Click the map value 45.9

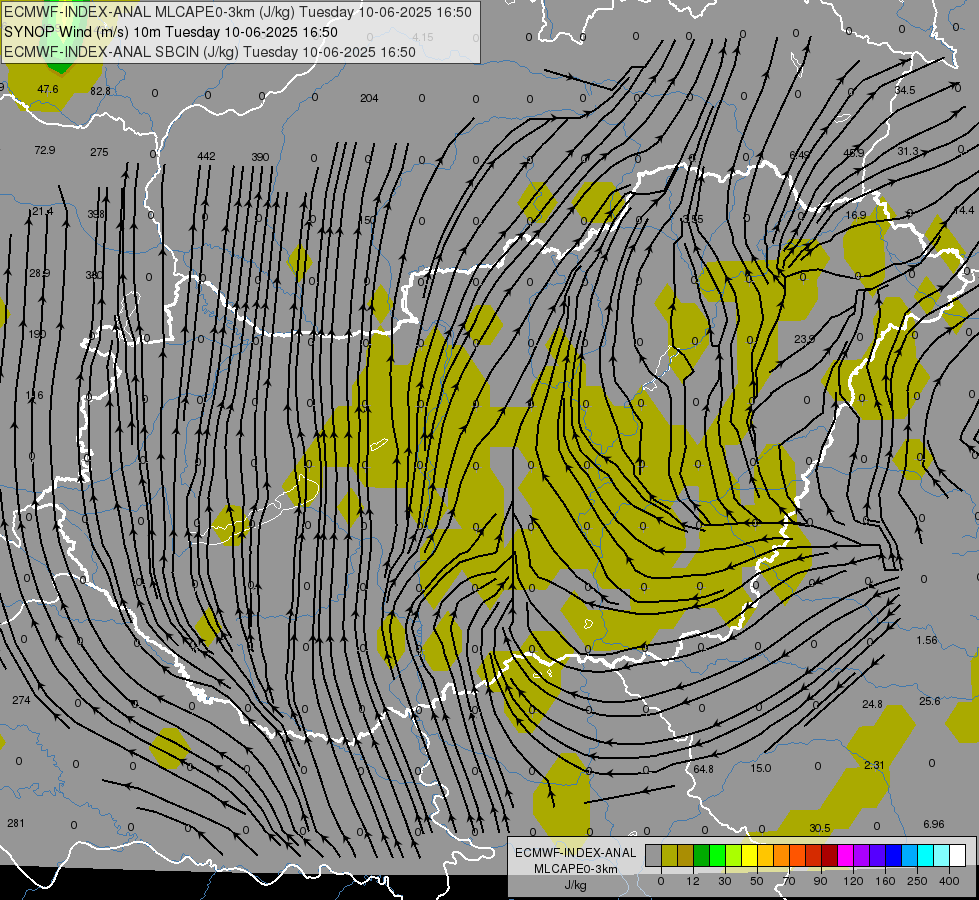(854, 153)
